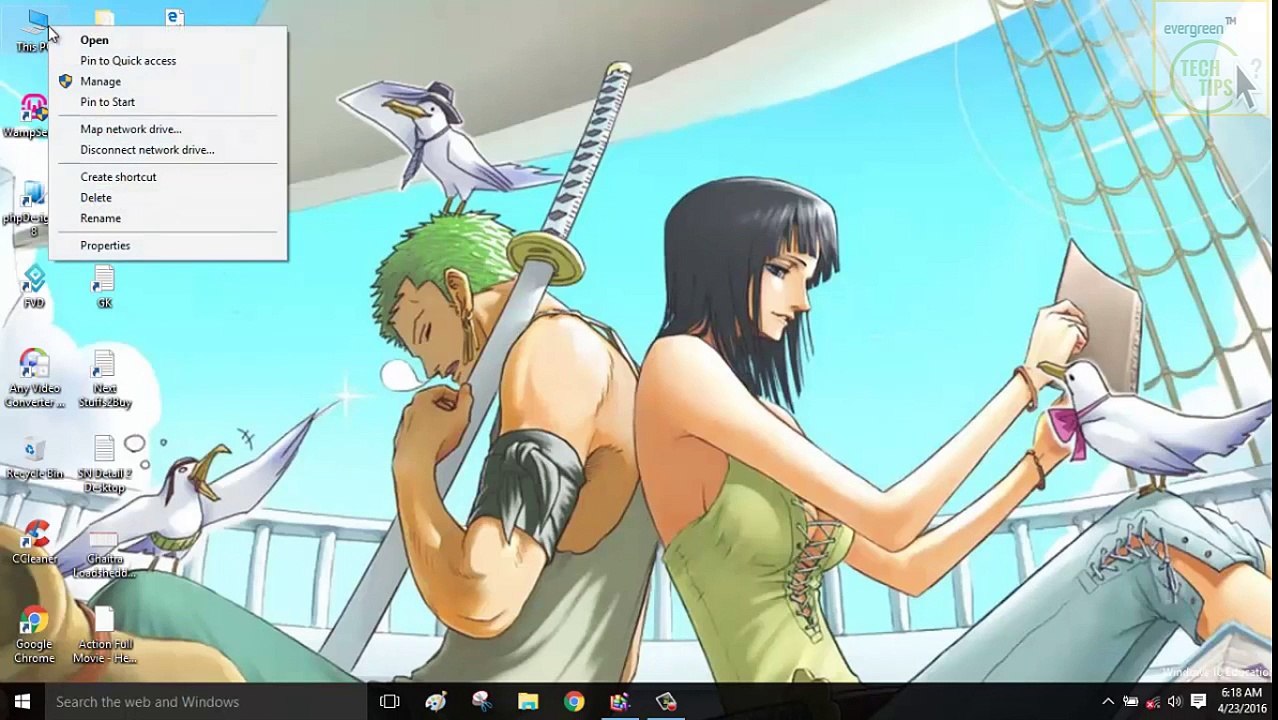
Task: Select the CCleaner desktop icon
Action: tap(34, 543)
